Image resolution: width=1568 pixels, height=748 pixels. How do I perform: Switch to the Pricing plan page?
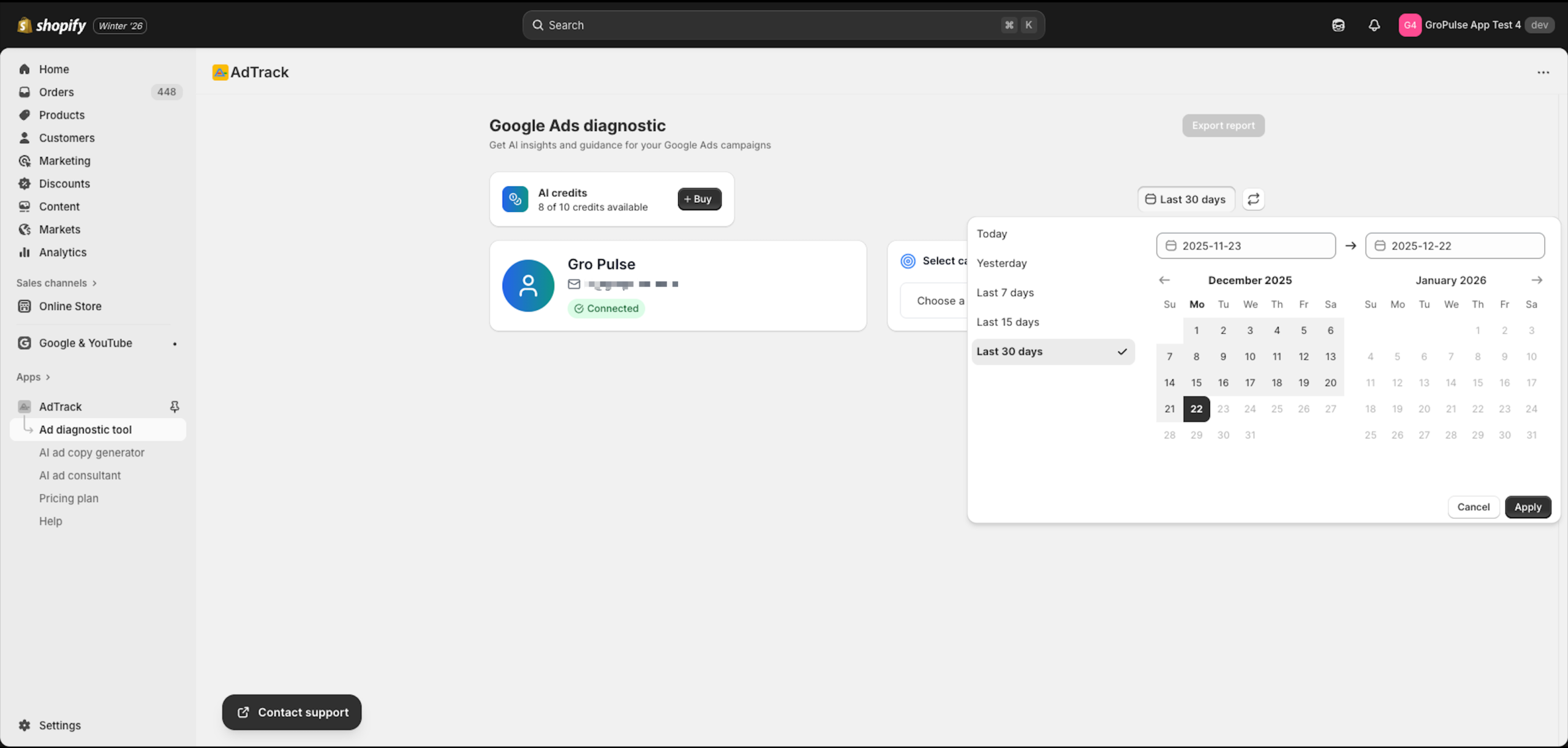pos(69,498)
